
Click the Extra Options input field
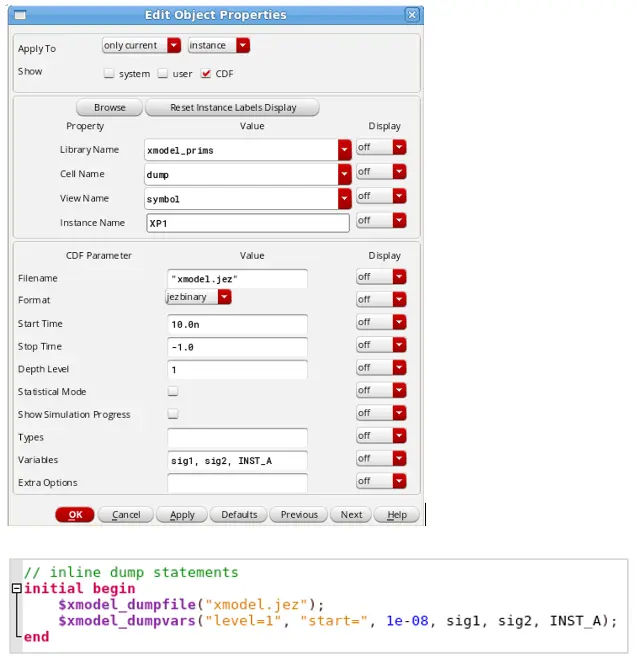(237, 483)
